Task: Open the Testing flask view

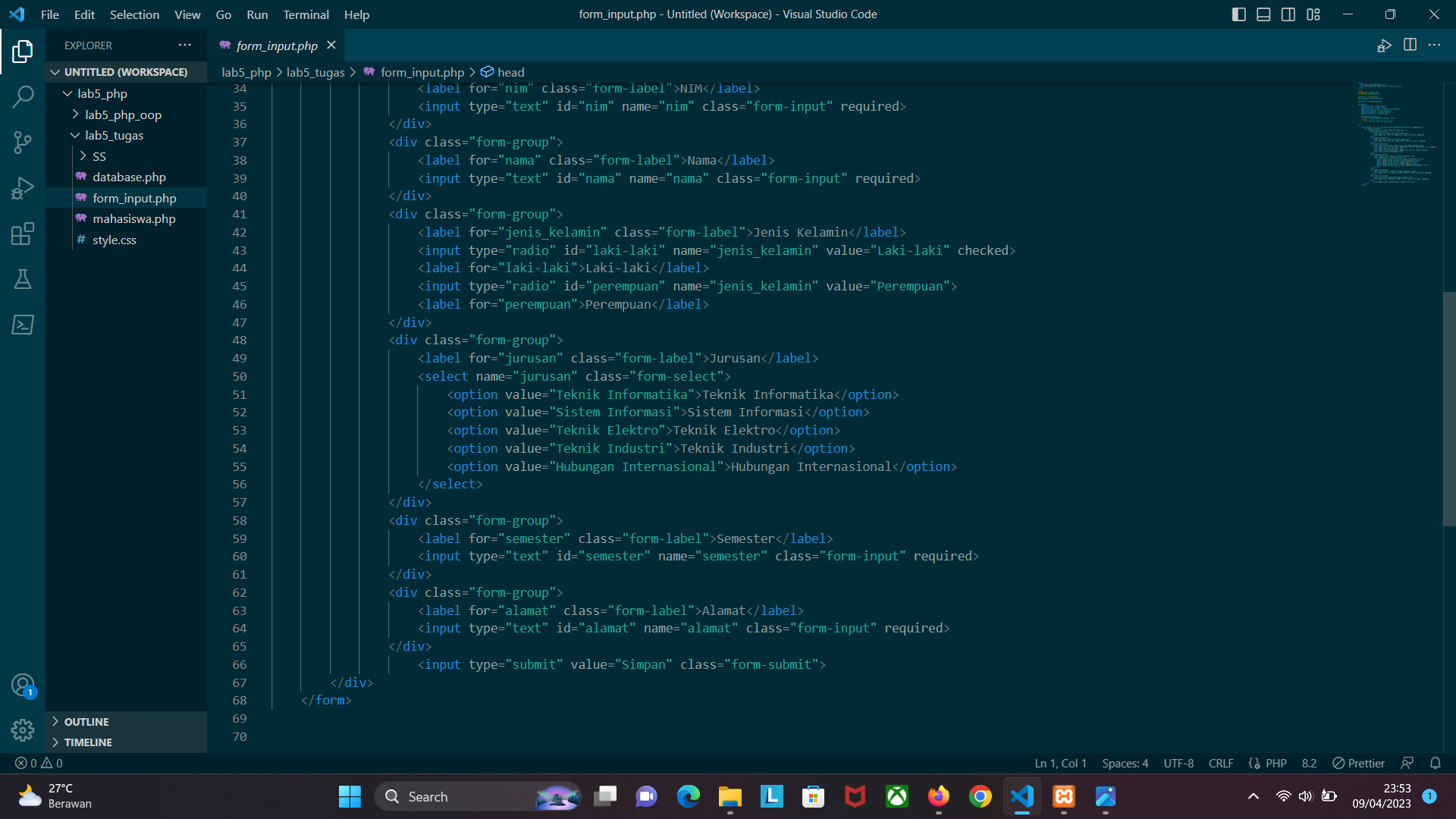Action: pyautogui.click(x=23, y=279)
